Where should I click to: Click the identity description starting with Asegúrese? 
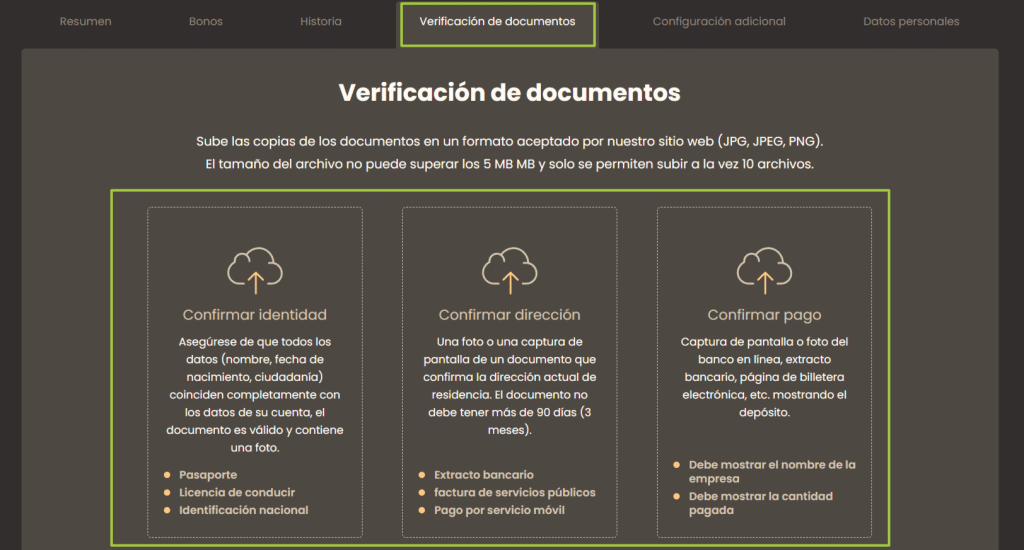(254, 395)
